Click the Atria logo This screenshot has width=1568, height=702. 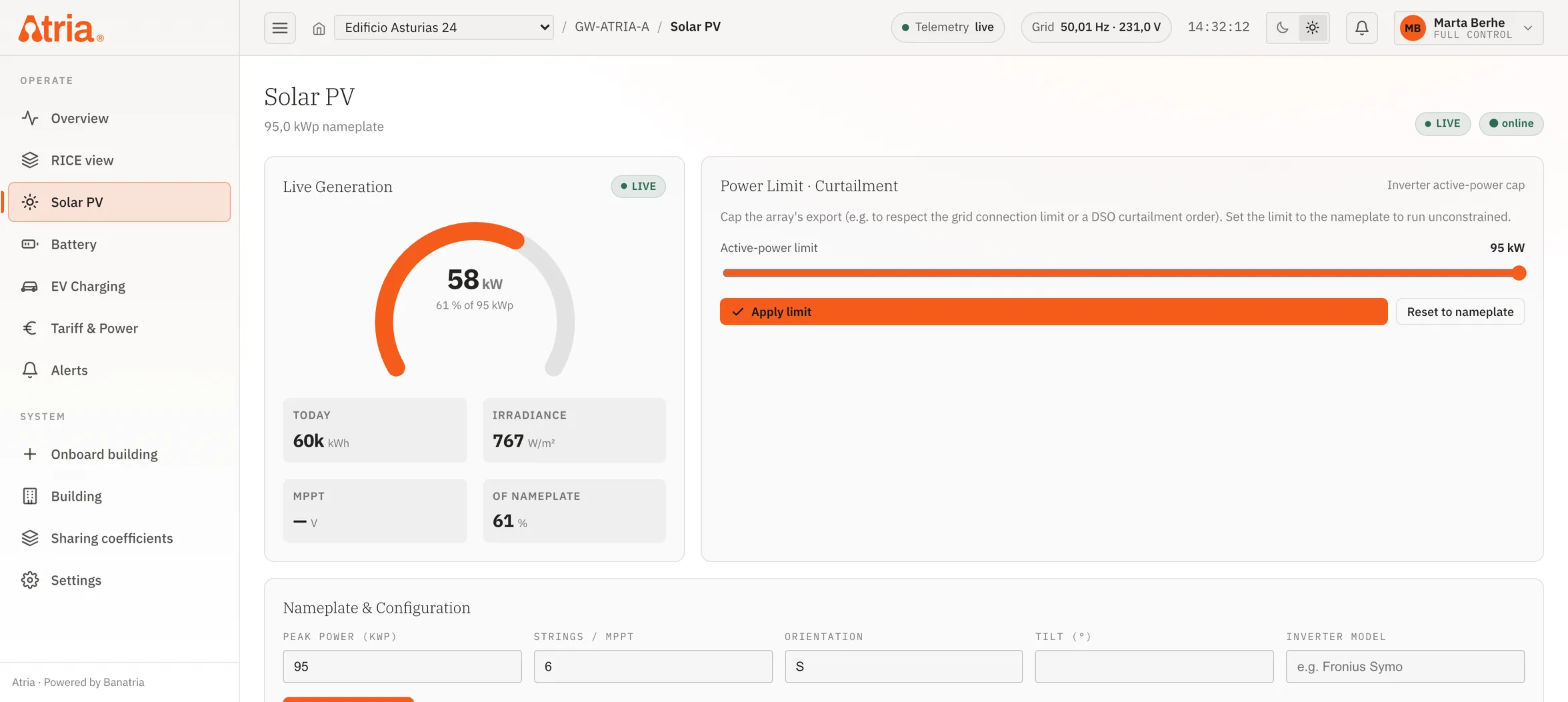[x=61, y=28]
